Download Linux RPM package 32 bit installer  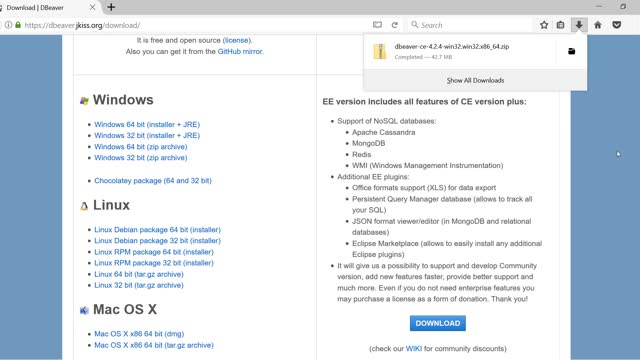154,263
